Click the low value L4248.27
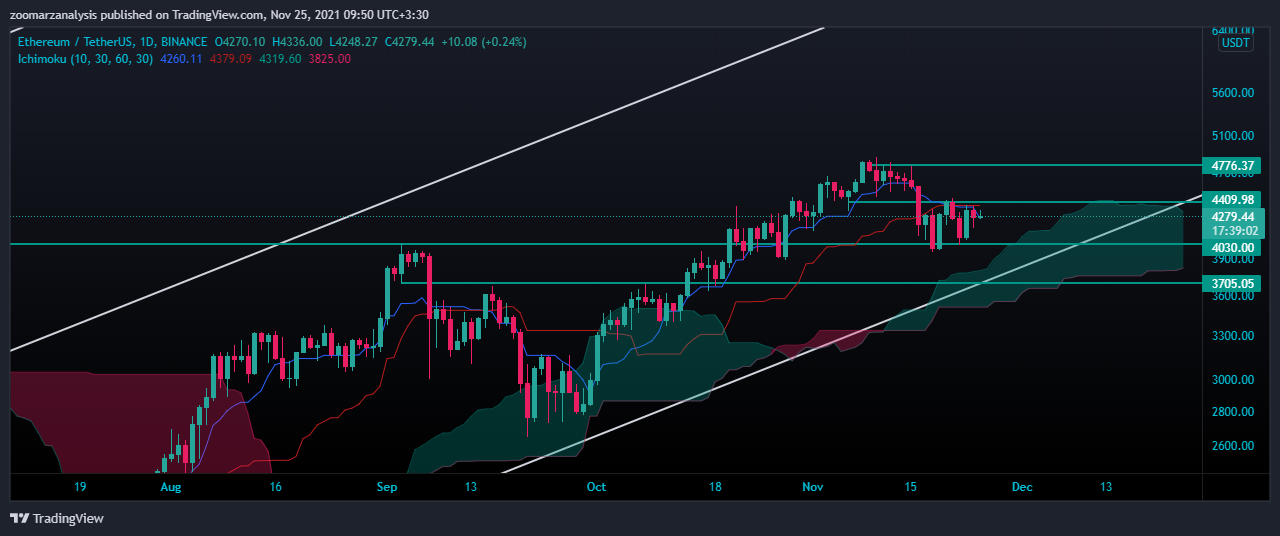The height and width of the screenshot is (536, 1280). (x=352, y=42)
